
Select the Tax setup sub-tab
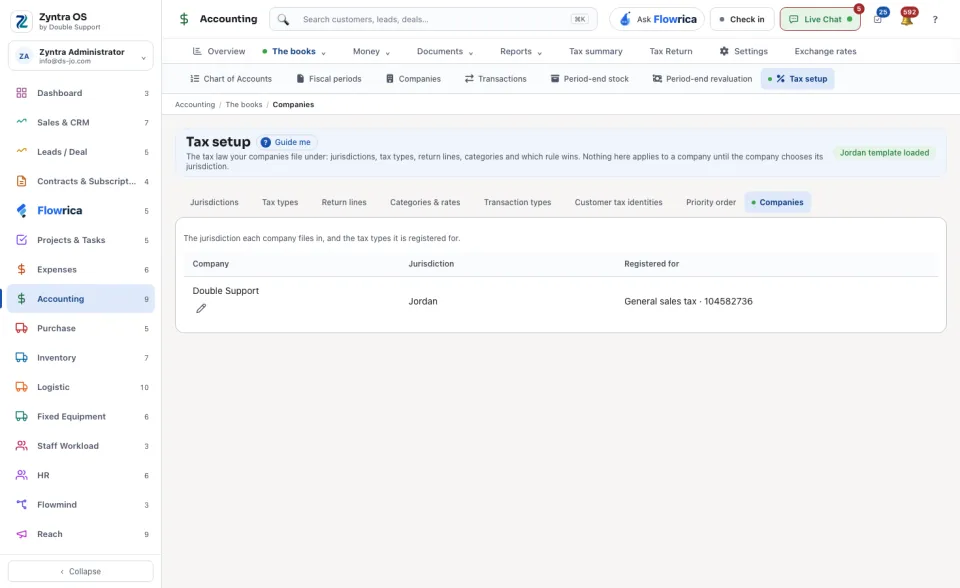pyautogui.click(x=798, y=79)
